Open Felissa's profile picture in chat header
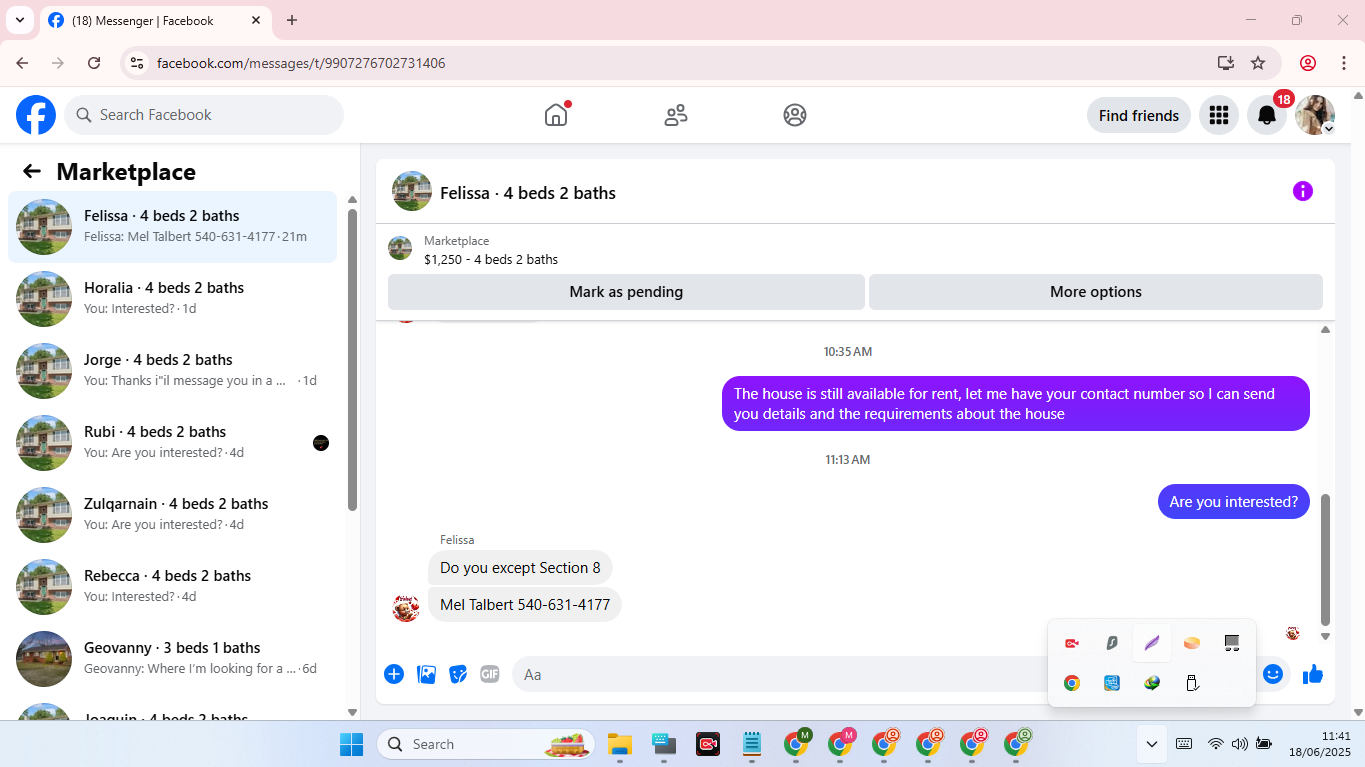 [x=412, y=191]
